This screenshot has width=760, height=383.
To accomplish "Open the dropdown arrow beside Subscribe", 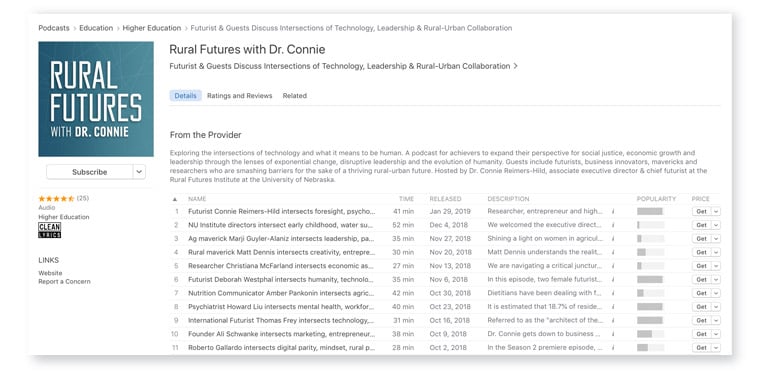I will point(139,172).
